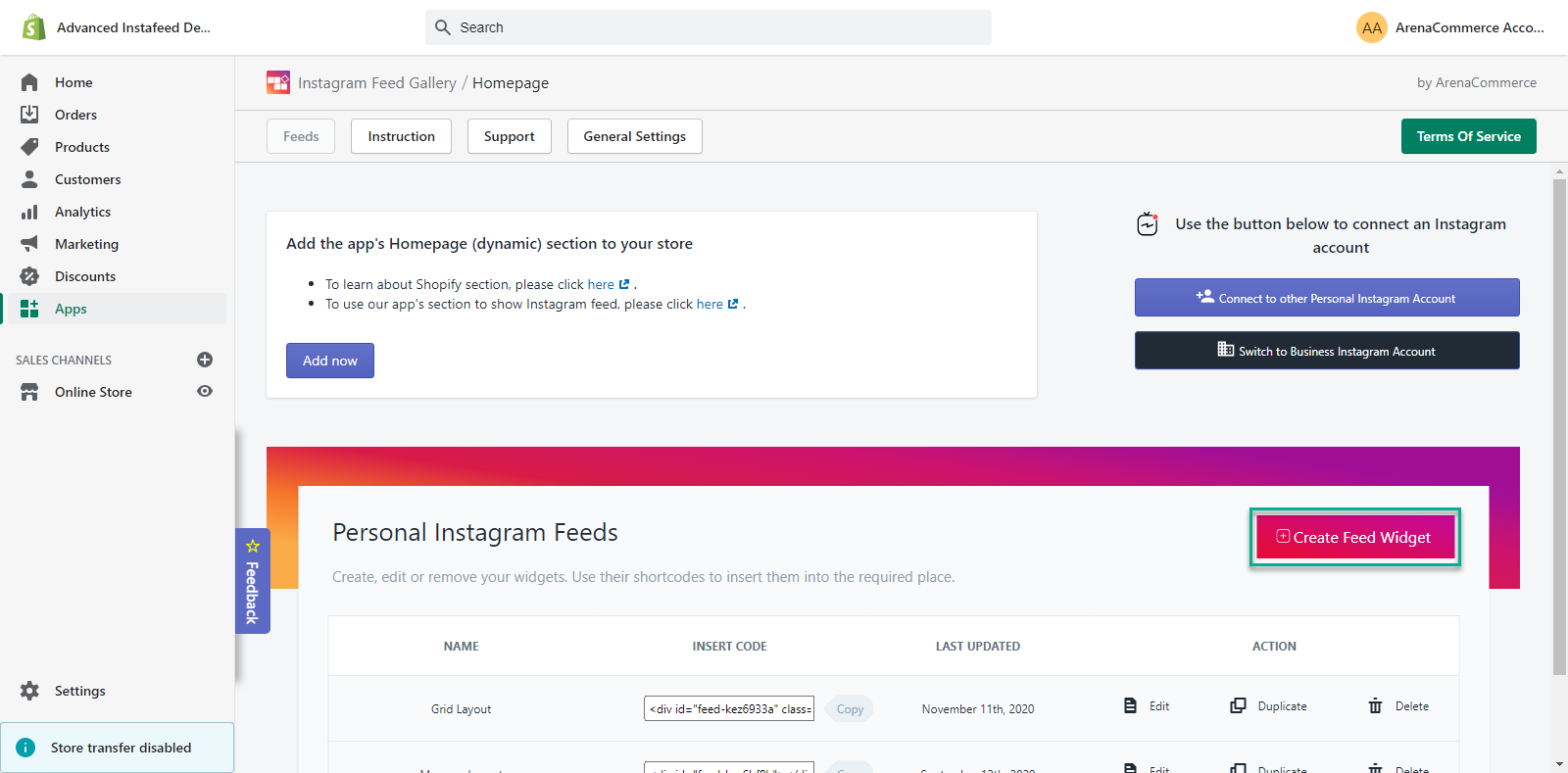This screenshot has height=773, width=1568.
Task: View online store via eye icon
Action: tap(205, 391)
